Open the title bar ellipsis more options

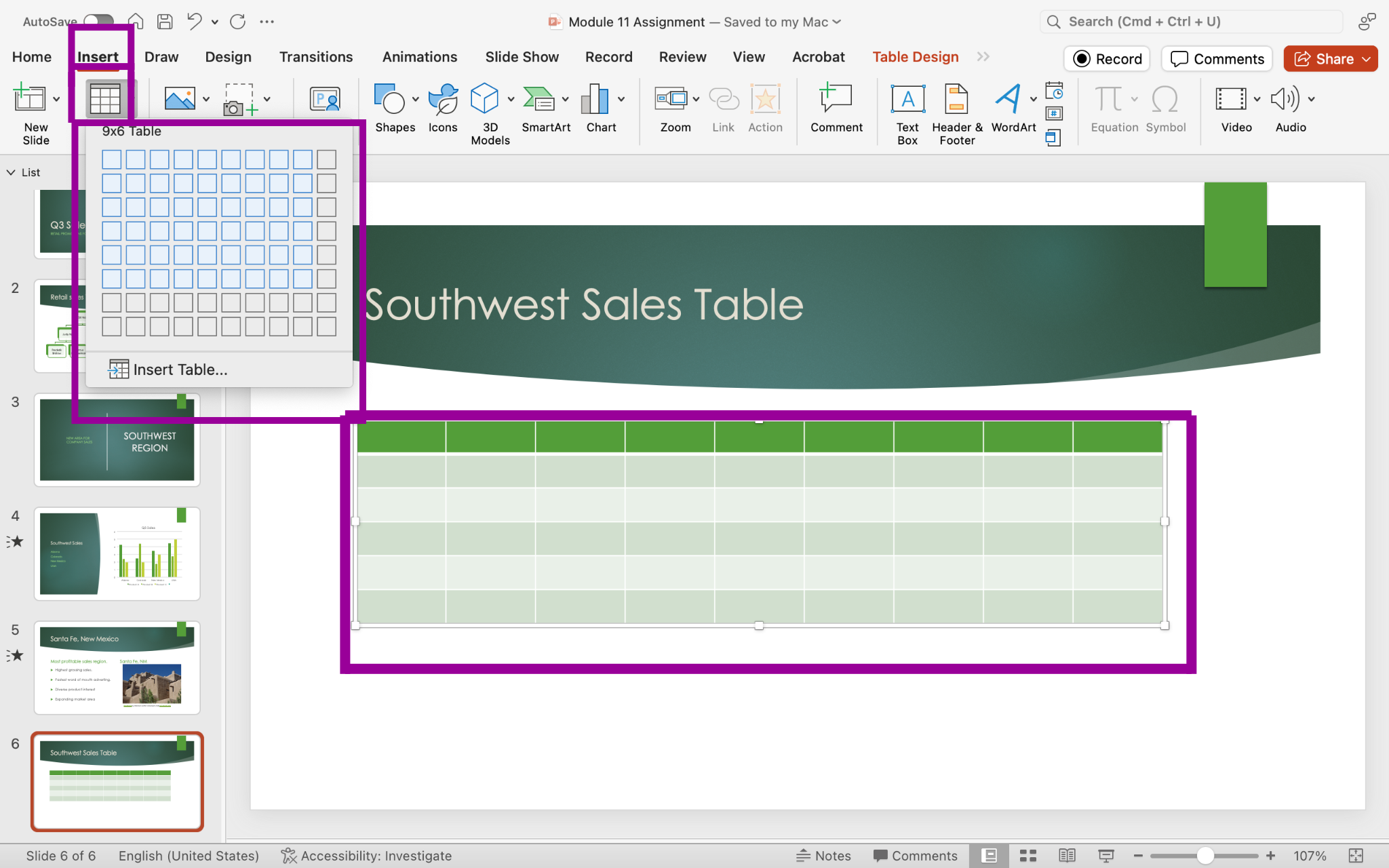[x=267, y=22]
